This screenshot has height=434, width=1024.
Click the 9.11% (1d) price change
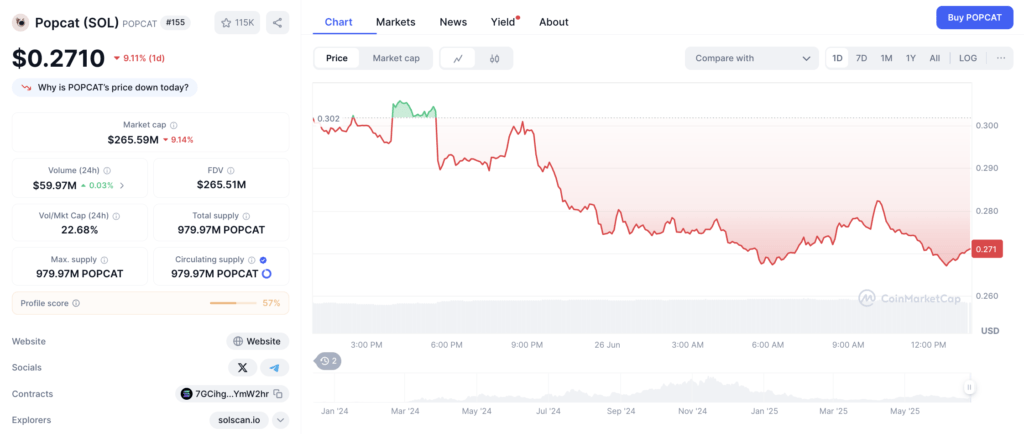139,58
